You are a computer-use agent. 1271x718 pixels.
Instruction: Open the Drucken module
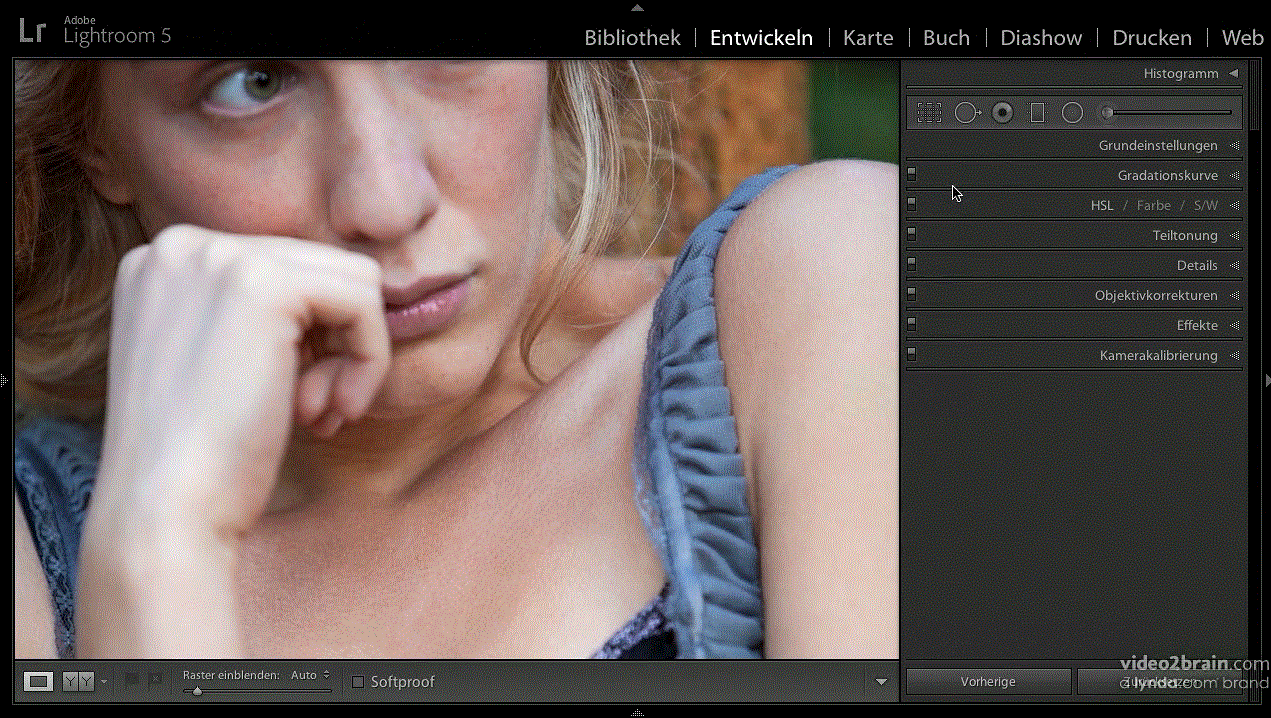[x=1152, y=38]
